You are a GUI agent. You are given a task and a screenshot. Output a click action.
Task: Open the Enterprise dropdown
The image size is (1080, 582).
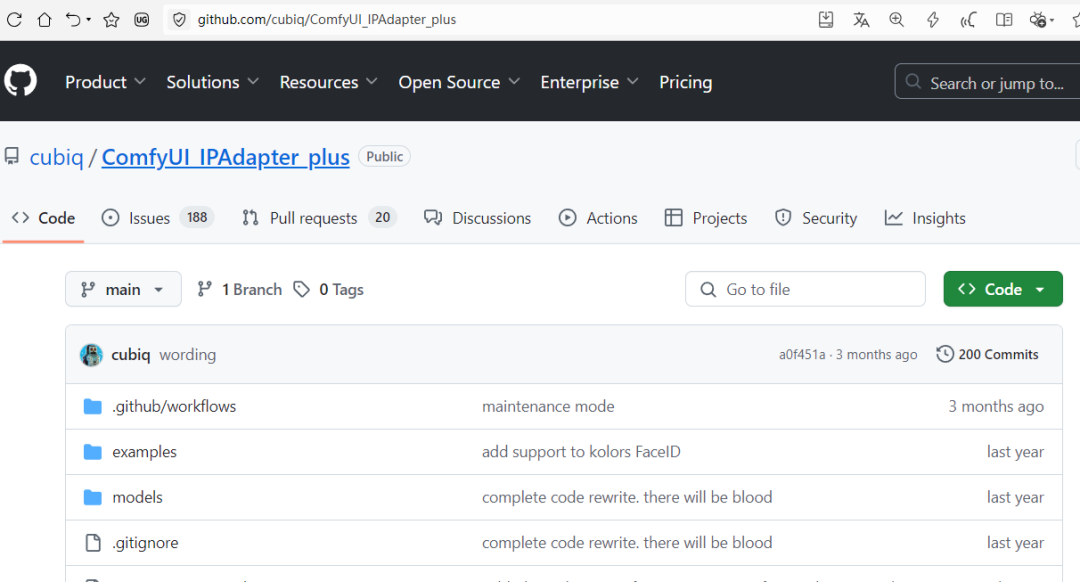590,82
